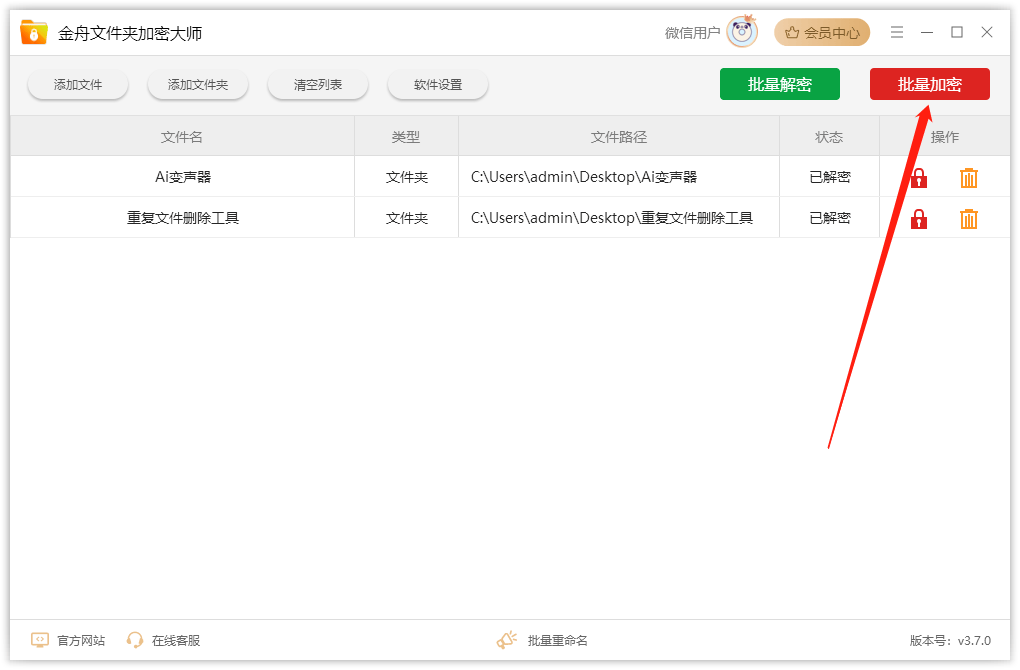Viewport: 1020px width, 670px height.
Task: Open 软件设置 settings
Action: coord(438,85)
